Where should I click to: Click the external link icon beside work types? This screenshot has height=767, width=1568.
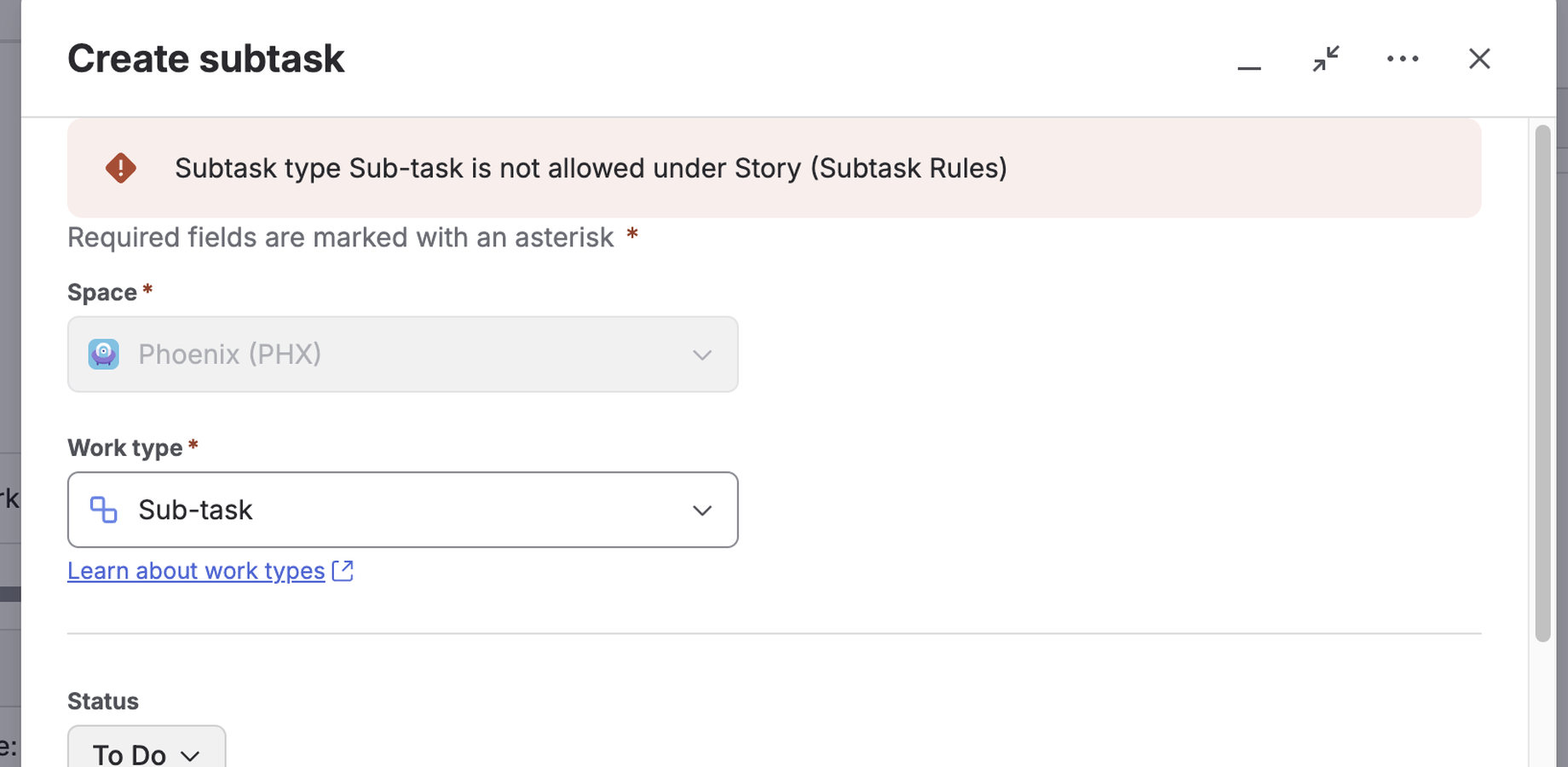pyautogui.click(x=343, y=571)
